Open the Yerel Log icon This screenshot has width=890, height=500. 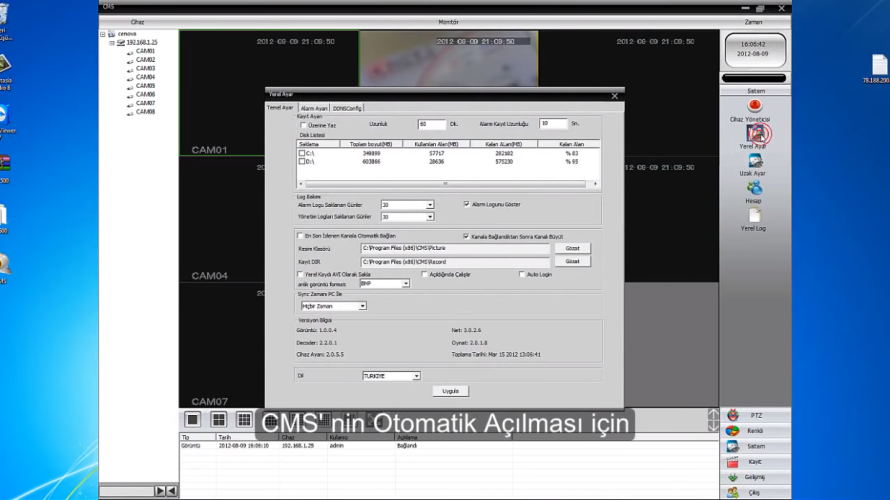[755, 216]
